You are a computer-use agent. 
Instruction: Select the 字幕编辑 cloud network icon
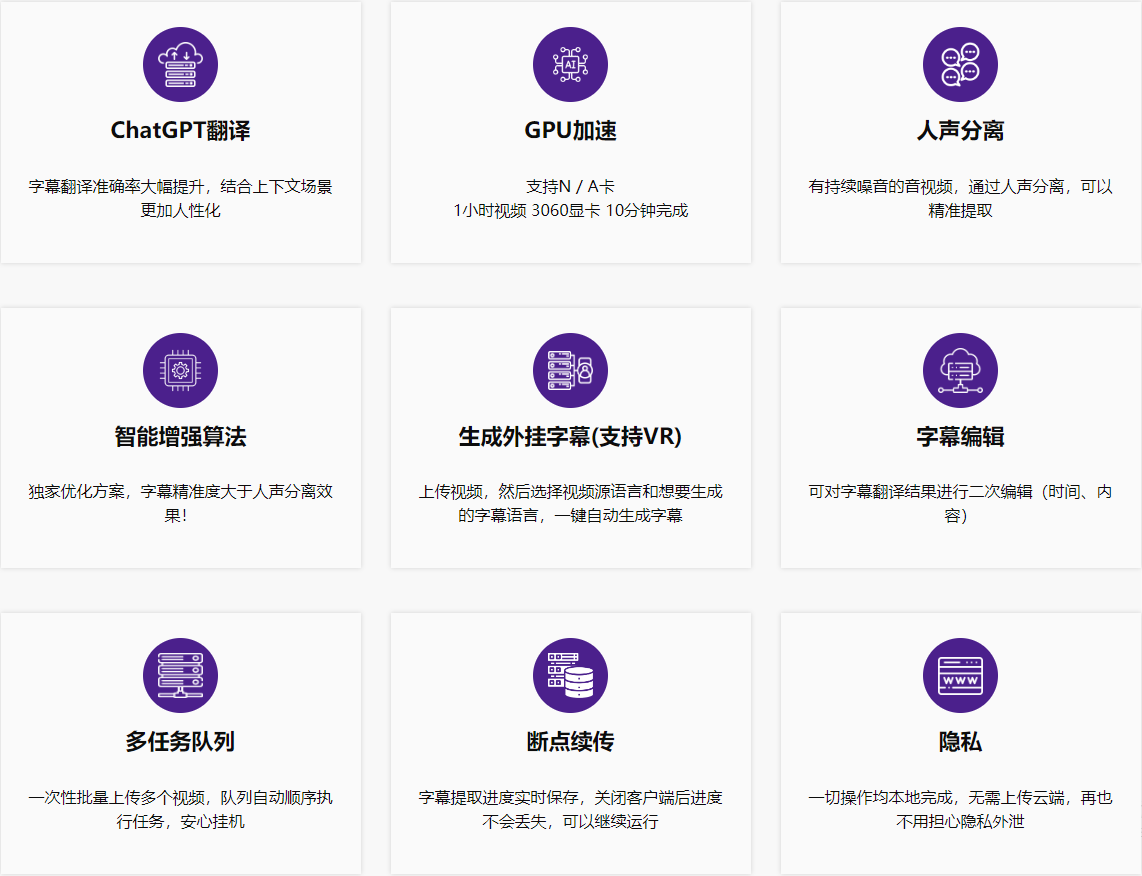click(960, 370)
